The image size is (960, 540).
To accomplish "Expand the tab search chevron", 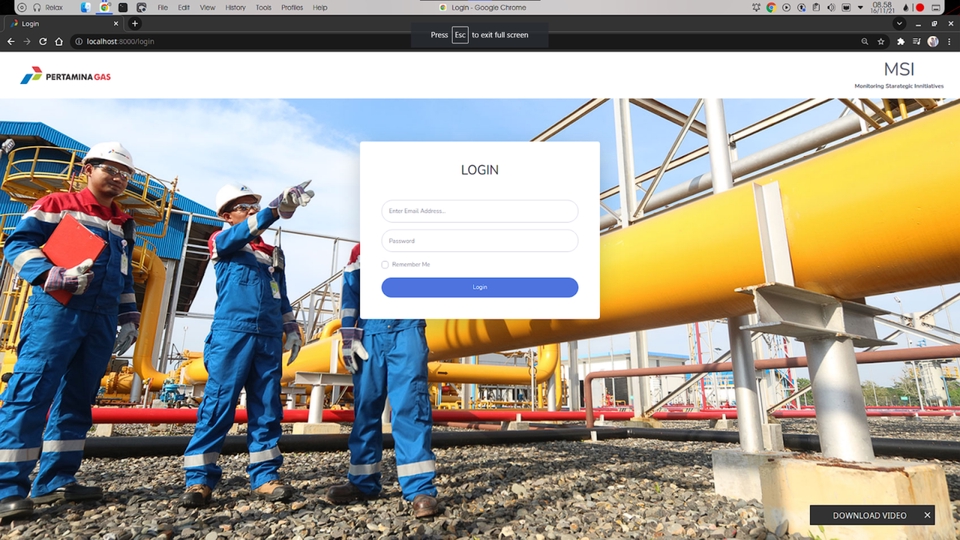I will point(899,24).
